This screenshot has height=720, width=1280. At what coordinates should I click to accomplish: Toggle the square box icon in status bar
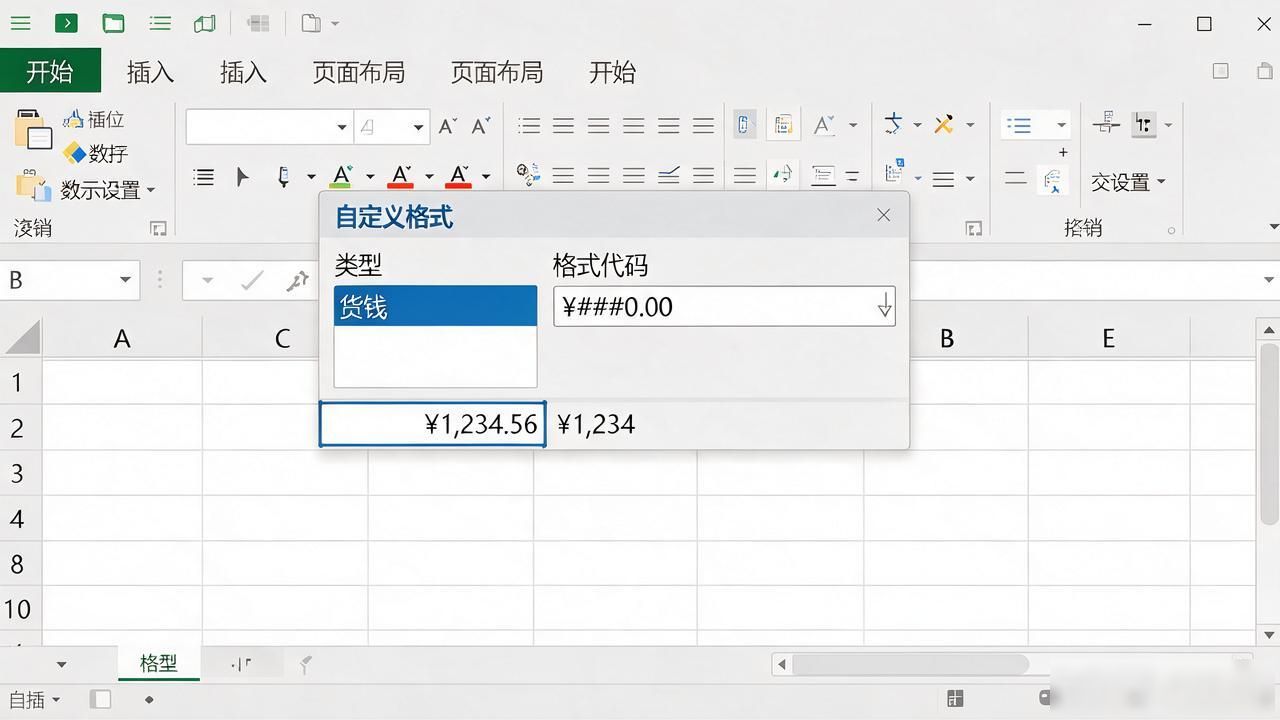coord(100,699)
